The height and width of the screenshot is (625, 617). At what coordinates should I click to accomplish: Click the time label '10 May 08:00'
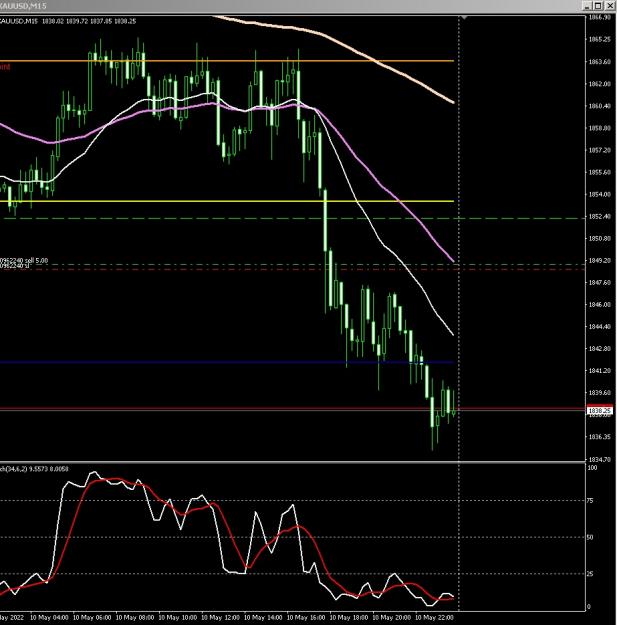click(134, 617)
